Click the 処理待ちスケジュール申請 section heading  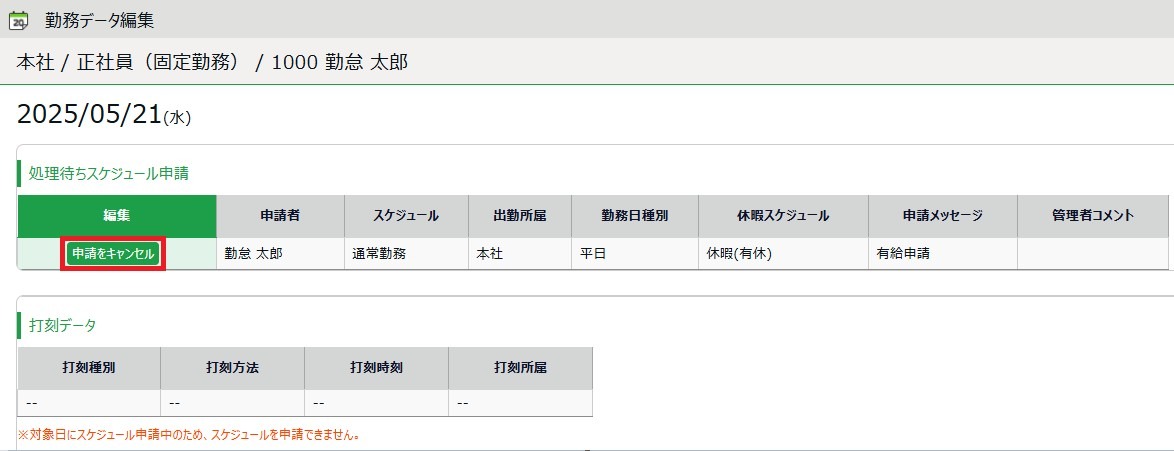click(x=109, y=173)
